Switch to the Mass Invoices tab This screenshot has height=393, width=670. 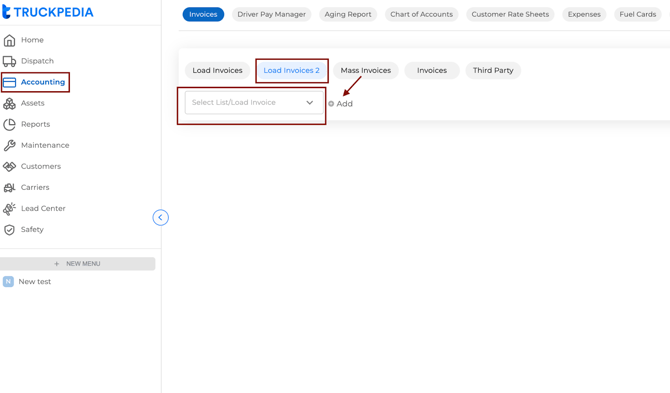coord(366,70)
